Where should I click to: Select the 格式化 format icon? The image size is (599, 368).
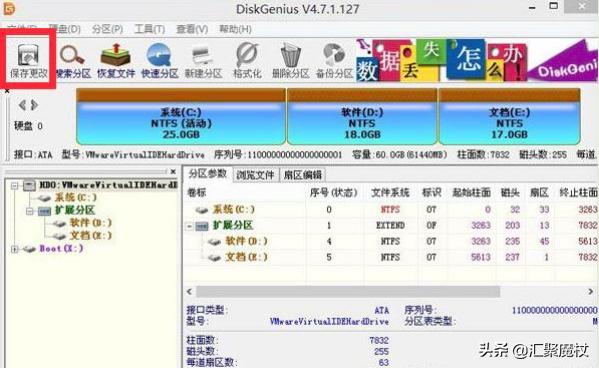tap(247, 60)
